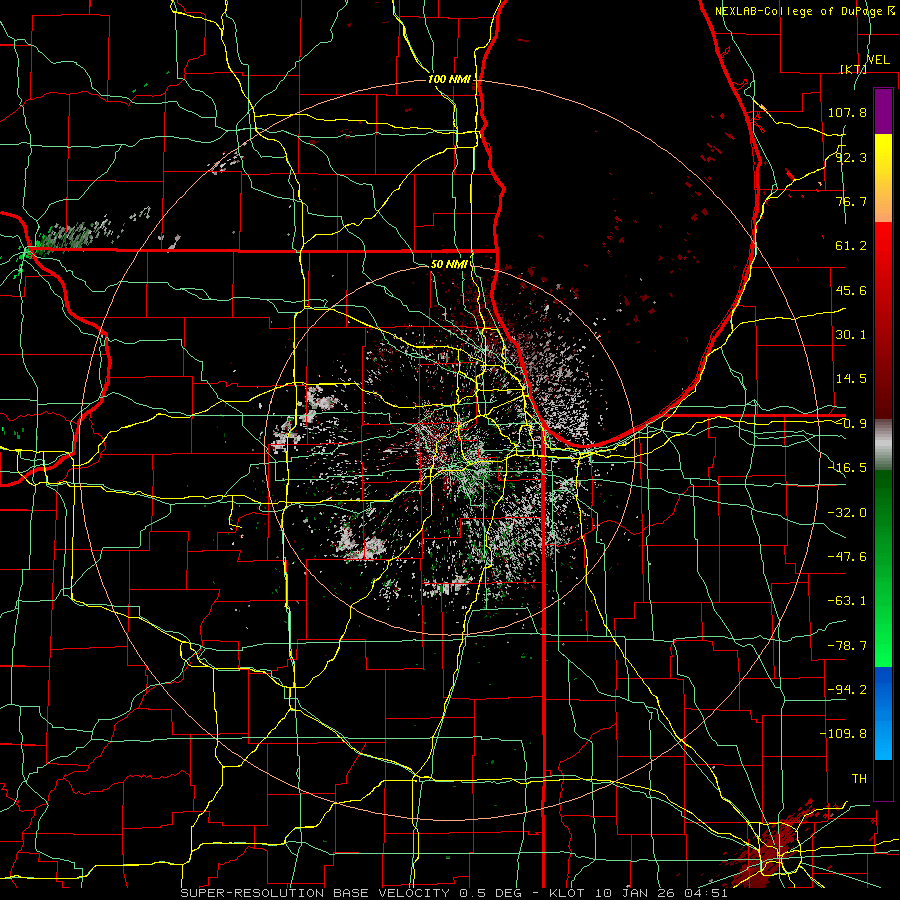The width and height of the screenshot is (900, 900).
Task: Select the -109.8 velocity scale label
Action: [843, 734]
